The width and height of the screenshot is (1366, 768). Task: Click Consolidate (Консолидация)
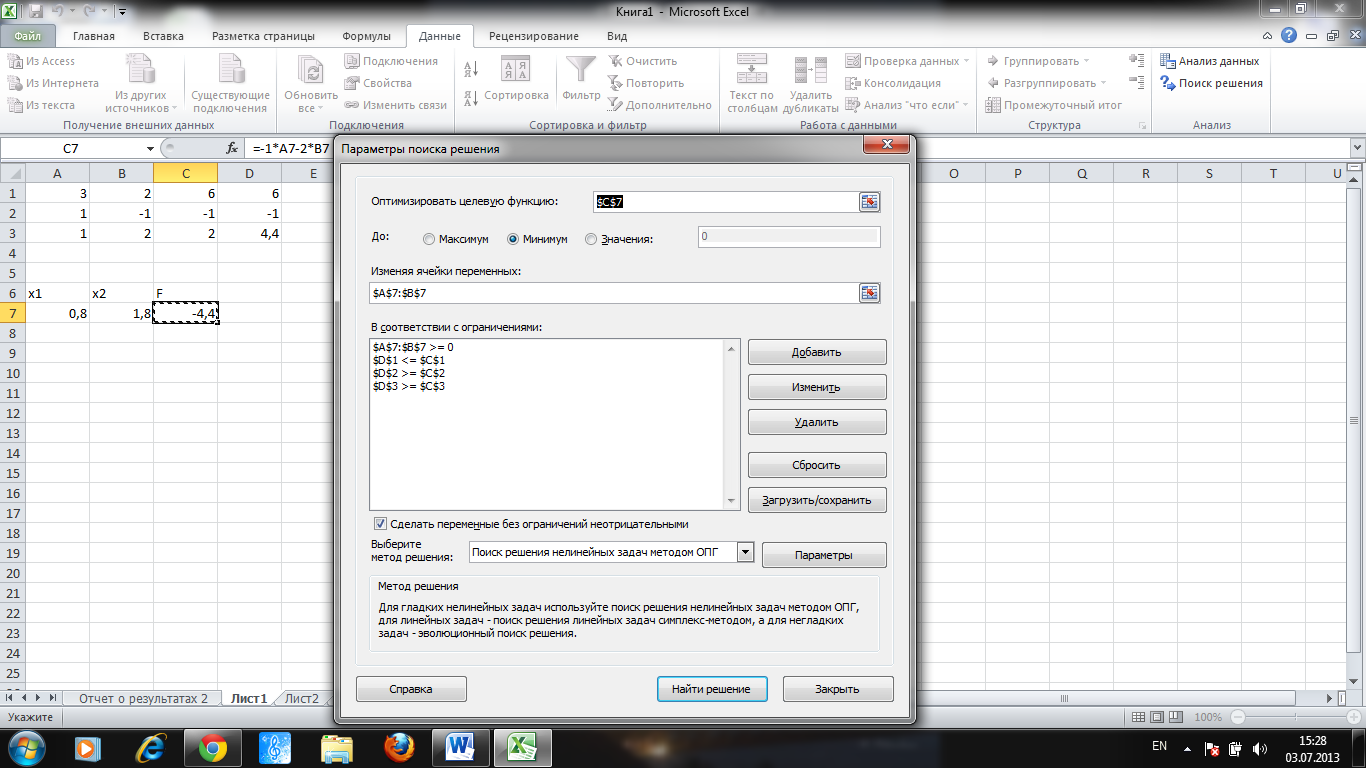(893, 83)
